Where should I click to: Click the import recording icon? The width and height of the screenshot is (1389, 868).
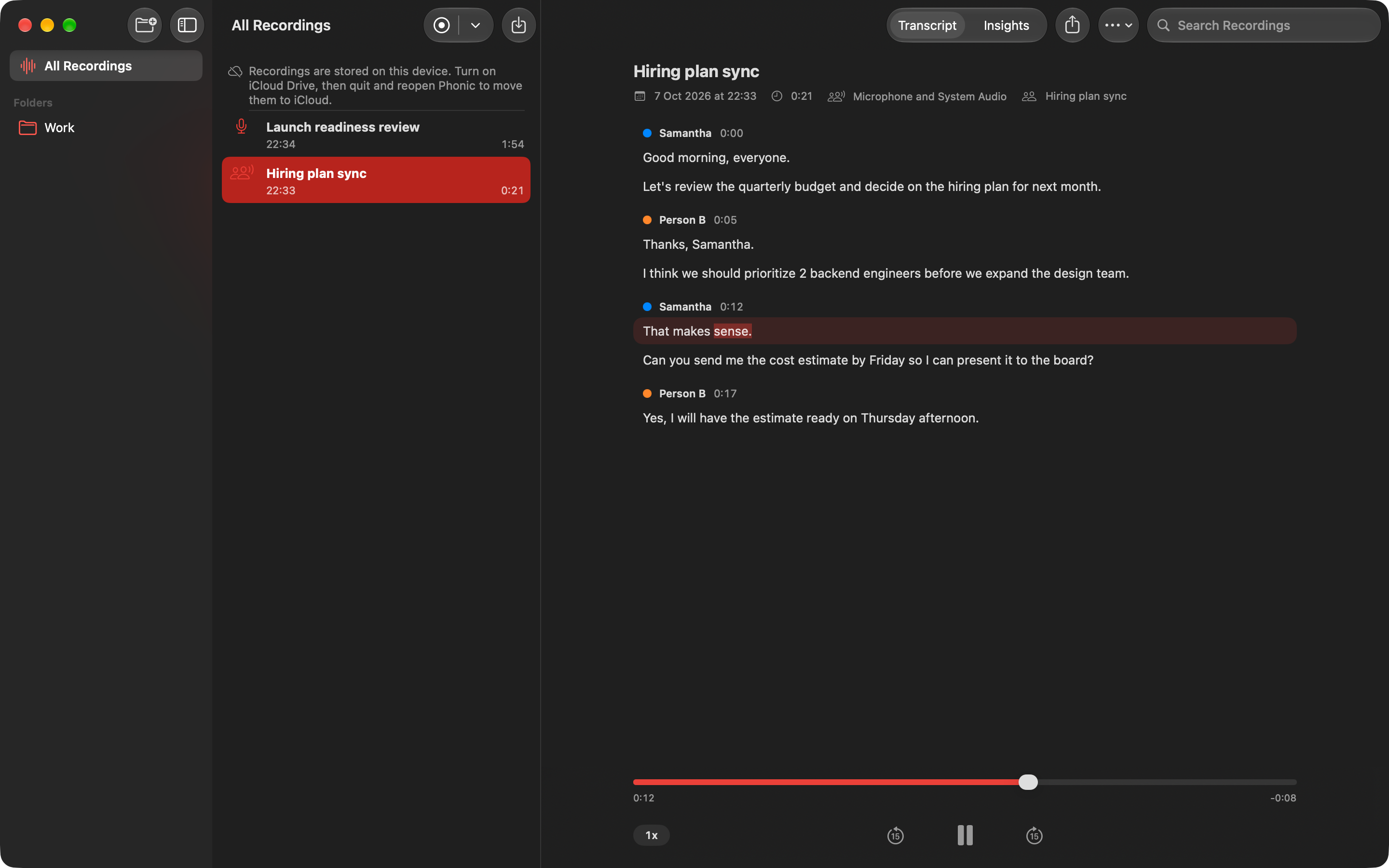coord(518,25)
